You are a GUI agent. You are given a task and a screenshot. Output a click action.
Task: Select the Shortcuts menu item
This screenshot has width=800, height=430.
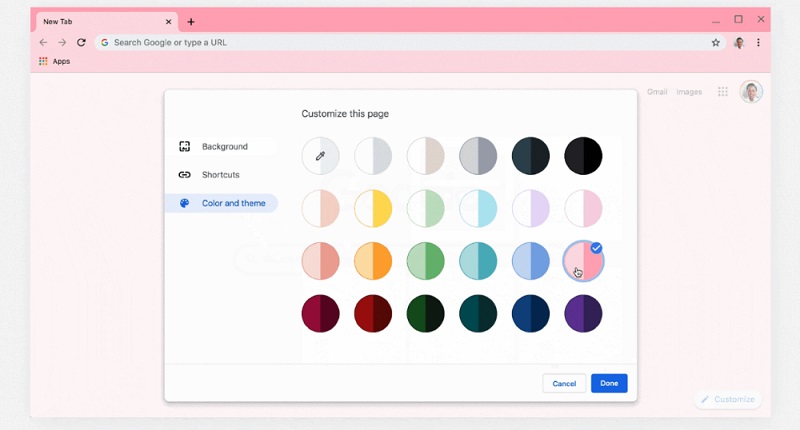tap(221, 174)
